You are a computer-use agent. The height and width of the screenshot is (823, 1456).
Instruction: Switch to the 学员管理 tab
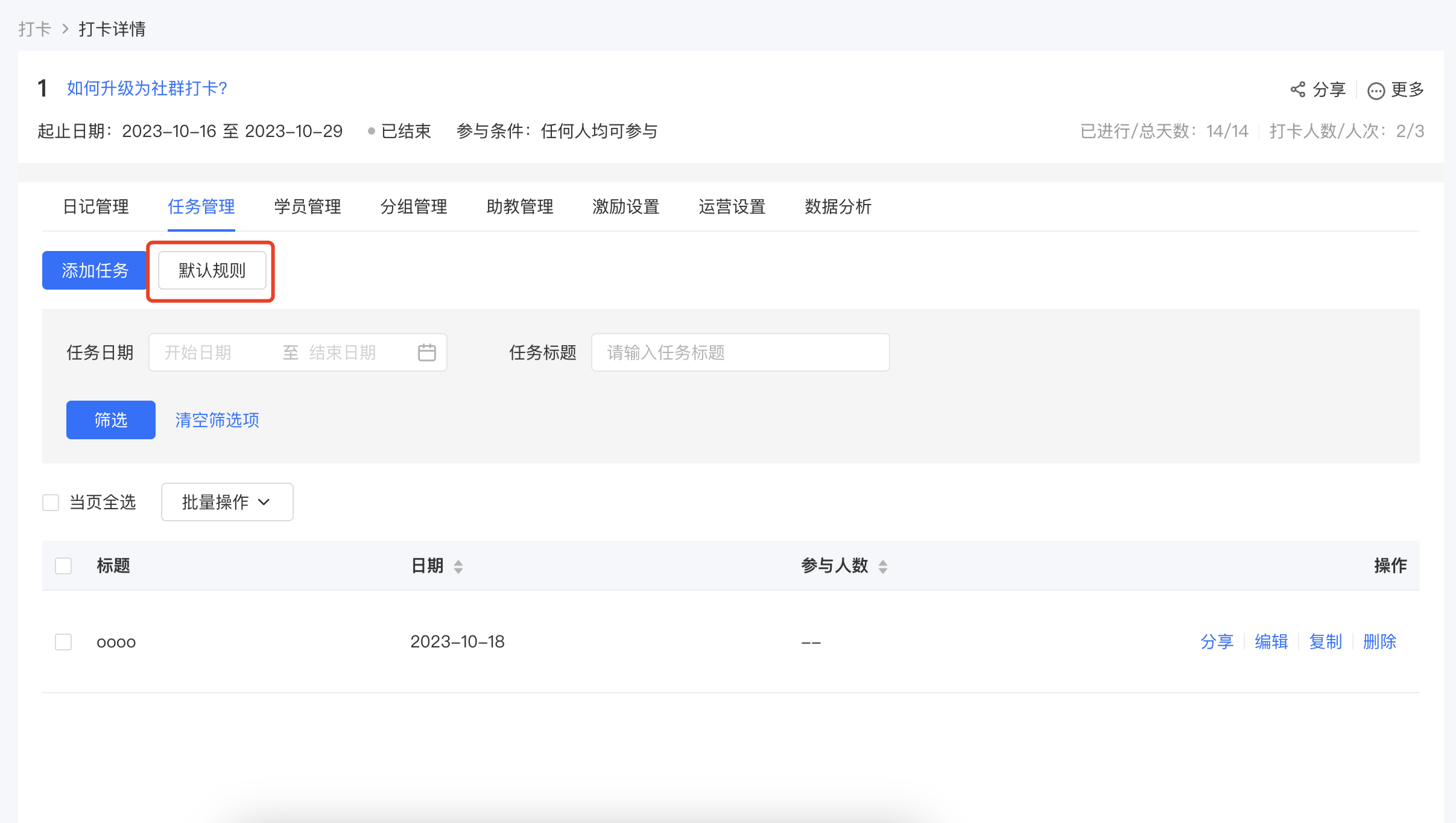(308, 207)
